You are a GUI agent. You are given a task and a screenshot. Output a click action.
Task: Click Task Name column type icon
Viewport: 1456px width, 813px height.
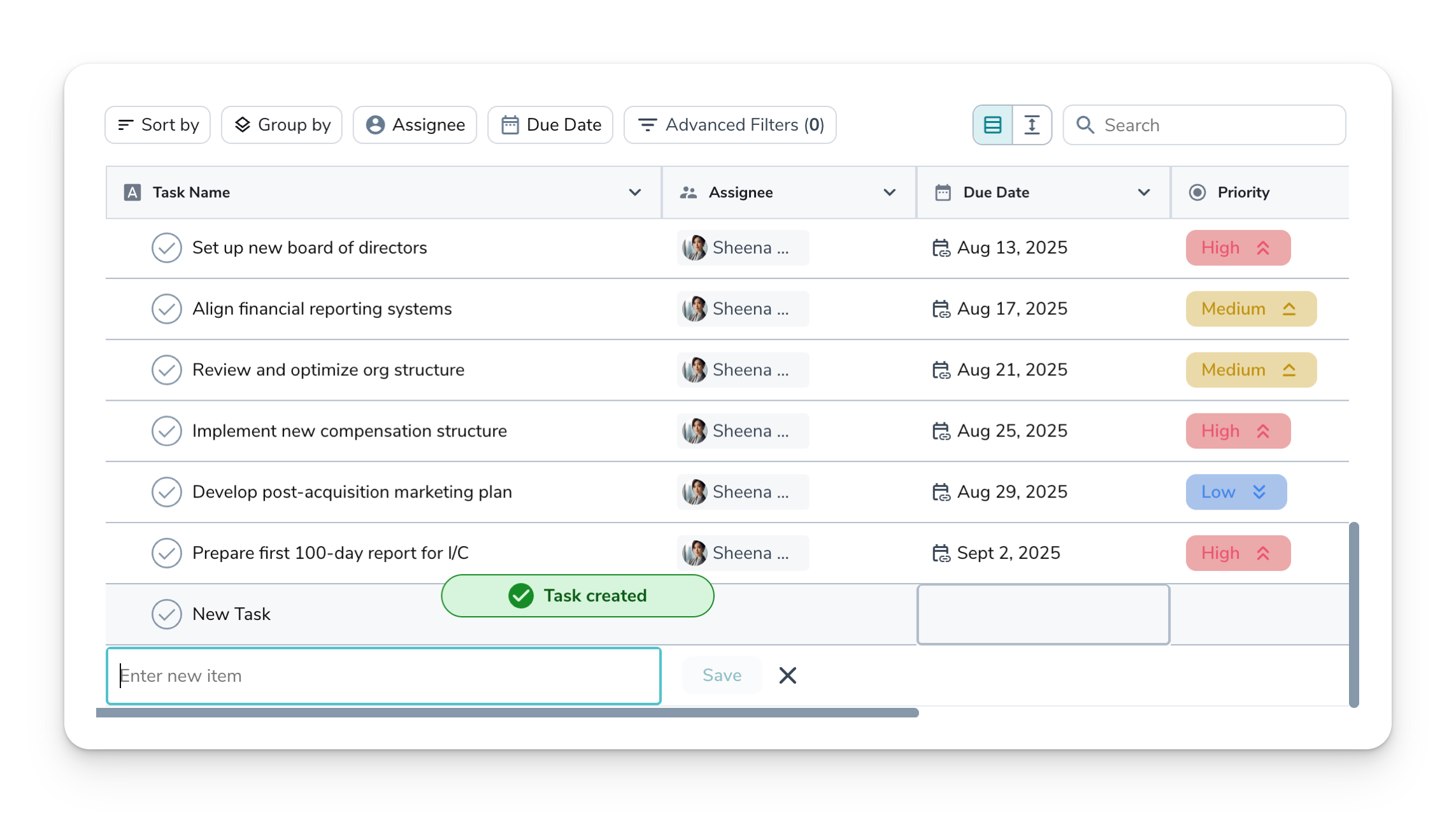click(x=132, y=192)
